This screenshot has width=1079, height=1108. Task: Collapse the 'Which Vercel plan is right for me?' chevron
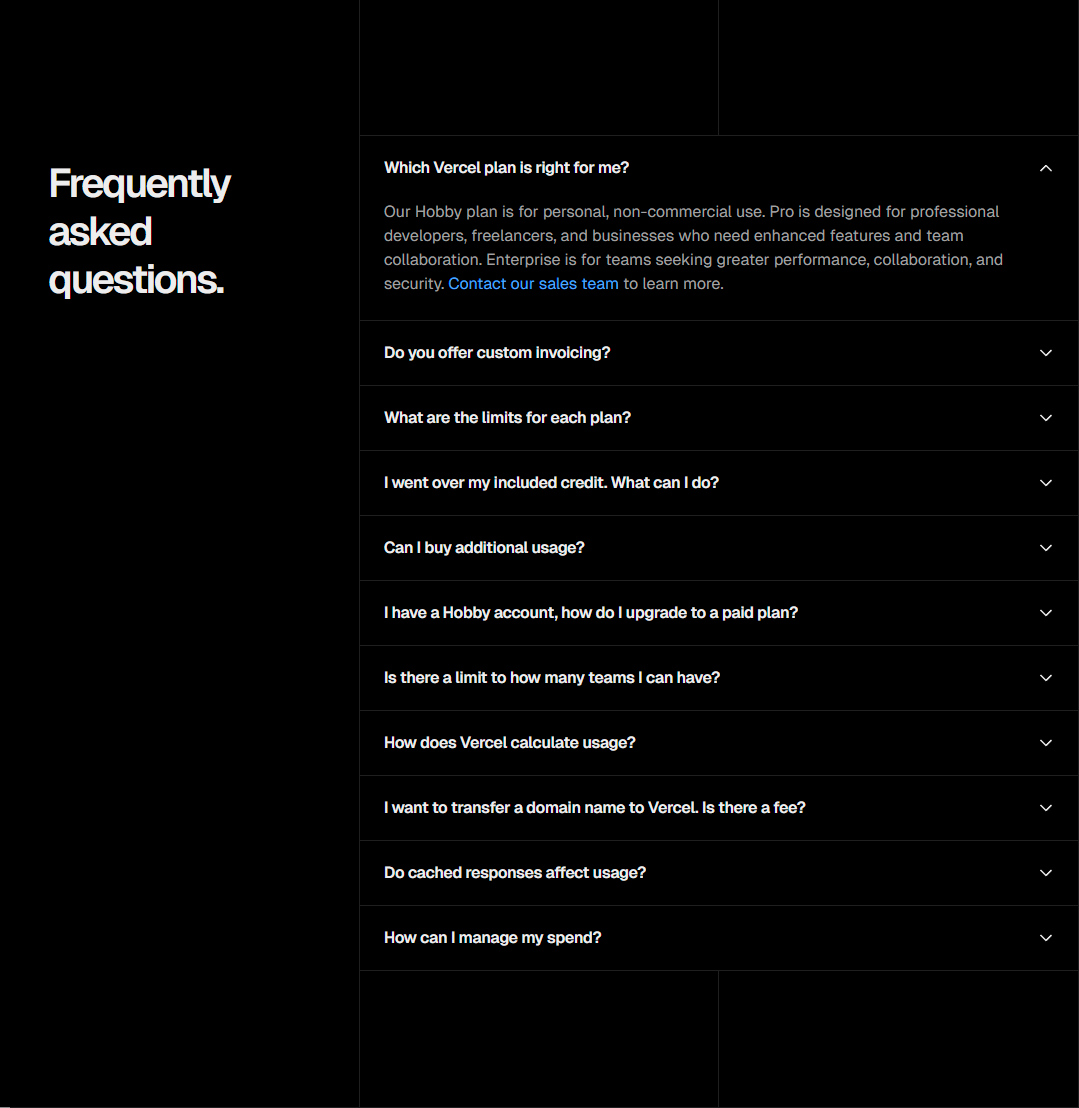1046,168
